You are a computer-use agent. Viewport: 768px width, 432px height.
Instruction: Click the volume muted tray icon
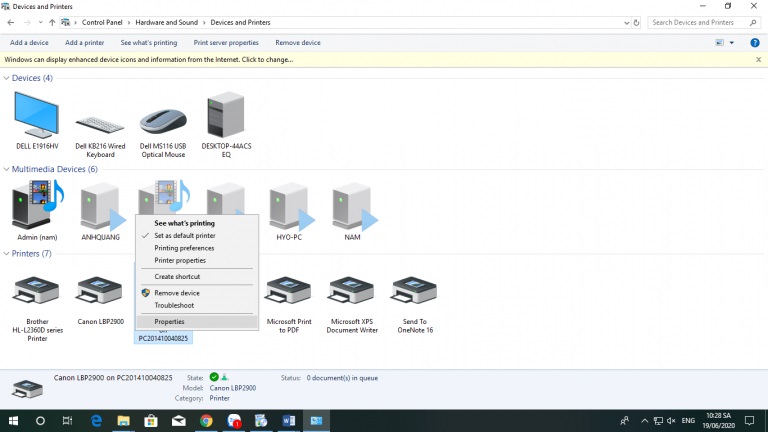[x=671, y=421]
